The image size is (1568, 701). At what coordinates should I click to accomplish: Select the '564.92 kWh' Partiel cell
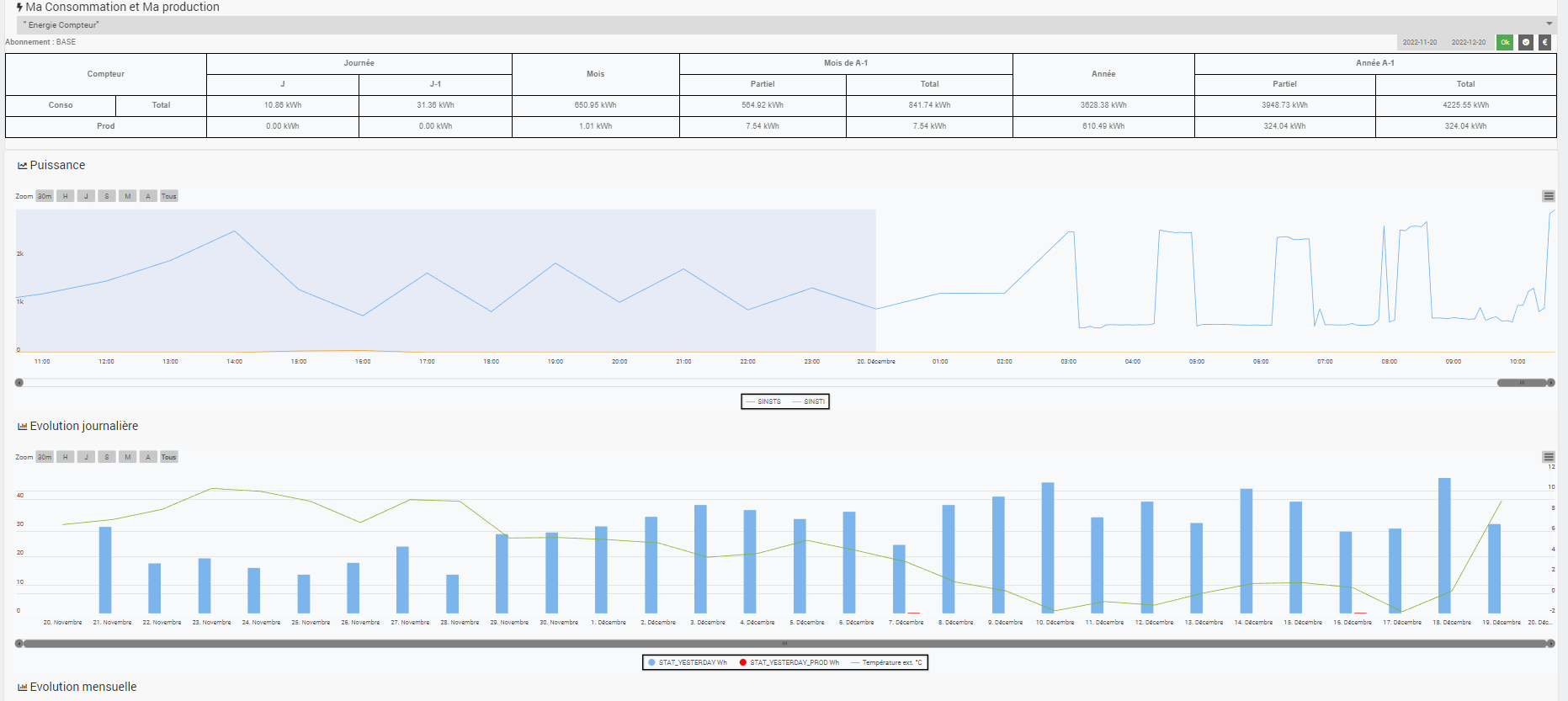(x=763, y=105)
